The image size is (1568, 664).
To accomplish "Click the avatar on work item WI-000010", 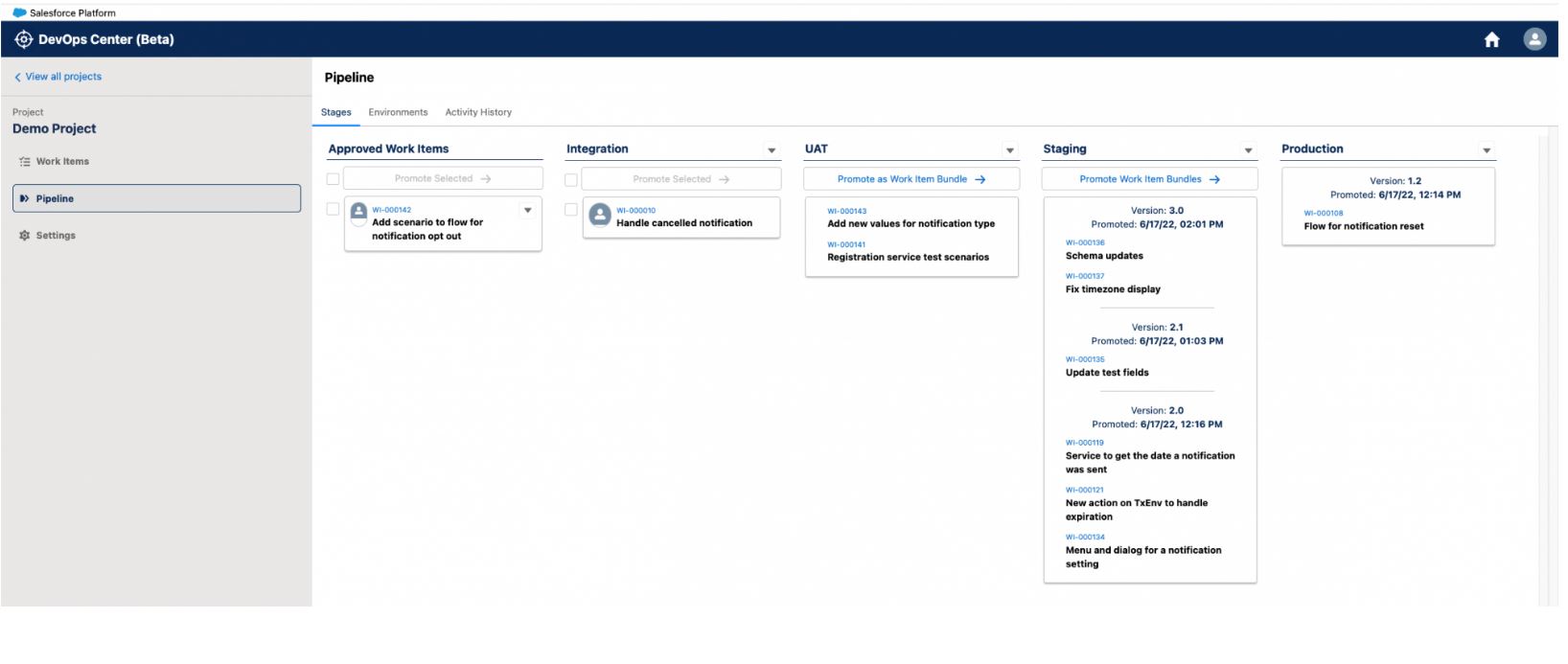I will point(600,215).
